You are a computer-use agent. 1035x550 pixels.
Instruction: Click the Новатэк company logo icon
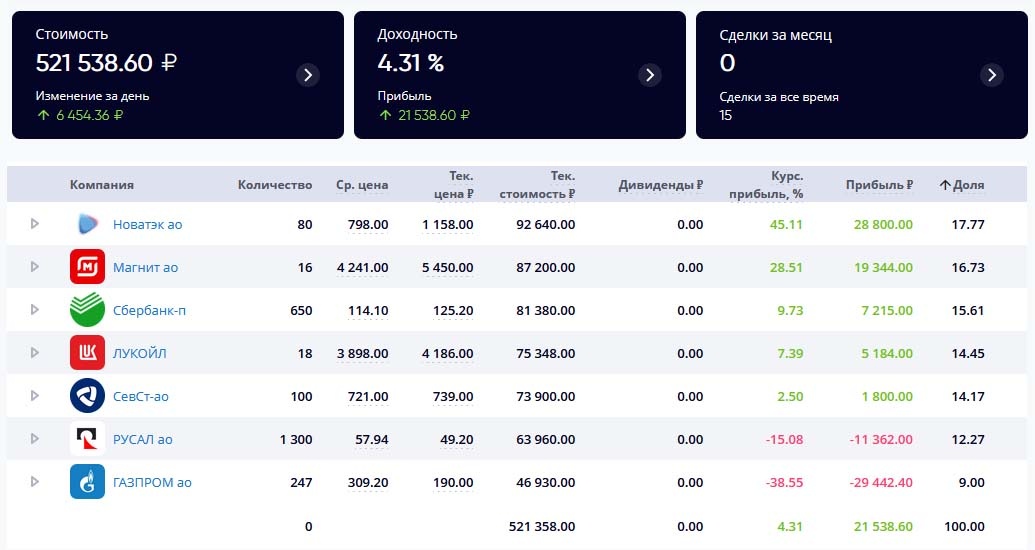point(88,224)
